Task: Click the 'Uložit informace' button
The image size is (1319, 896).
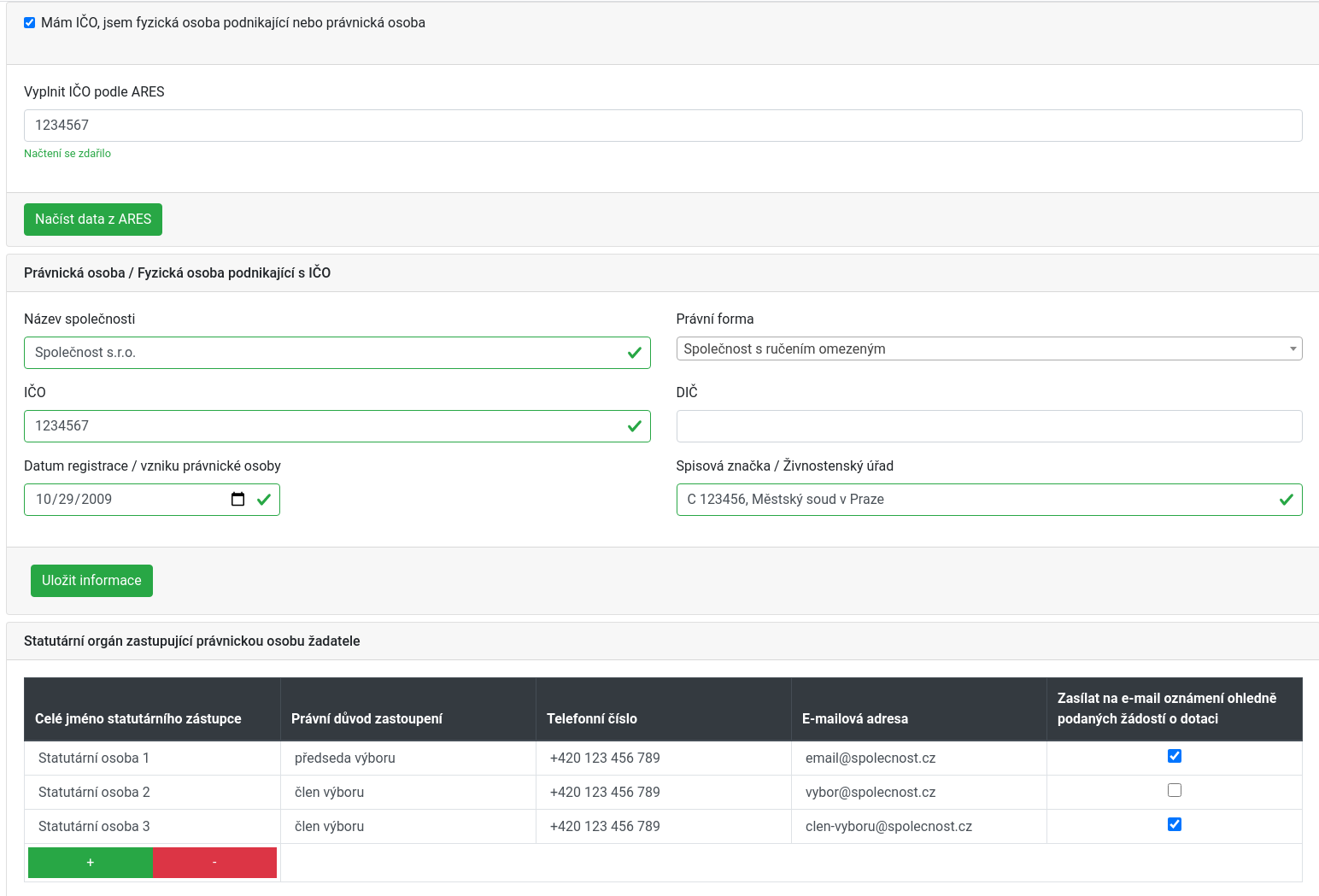Action: [91, 581]
